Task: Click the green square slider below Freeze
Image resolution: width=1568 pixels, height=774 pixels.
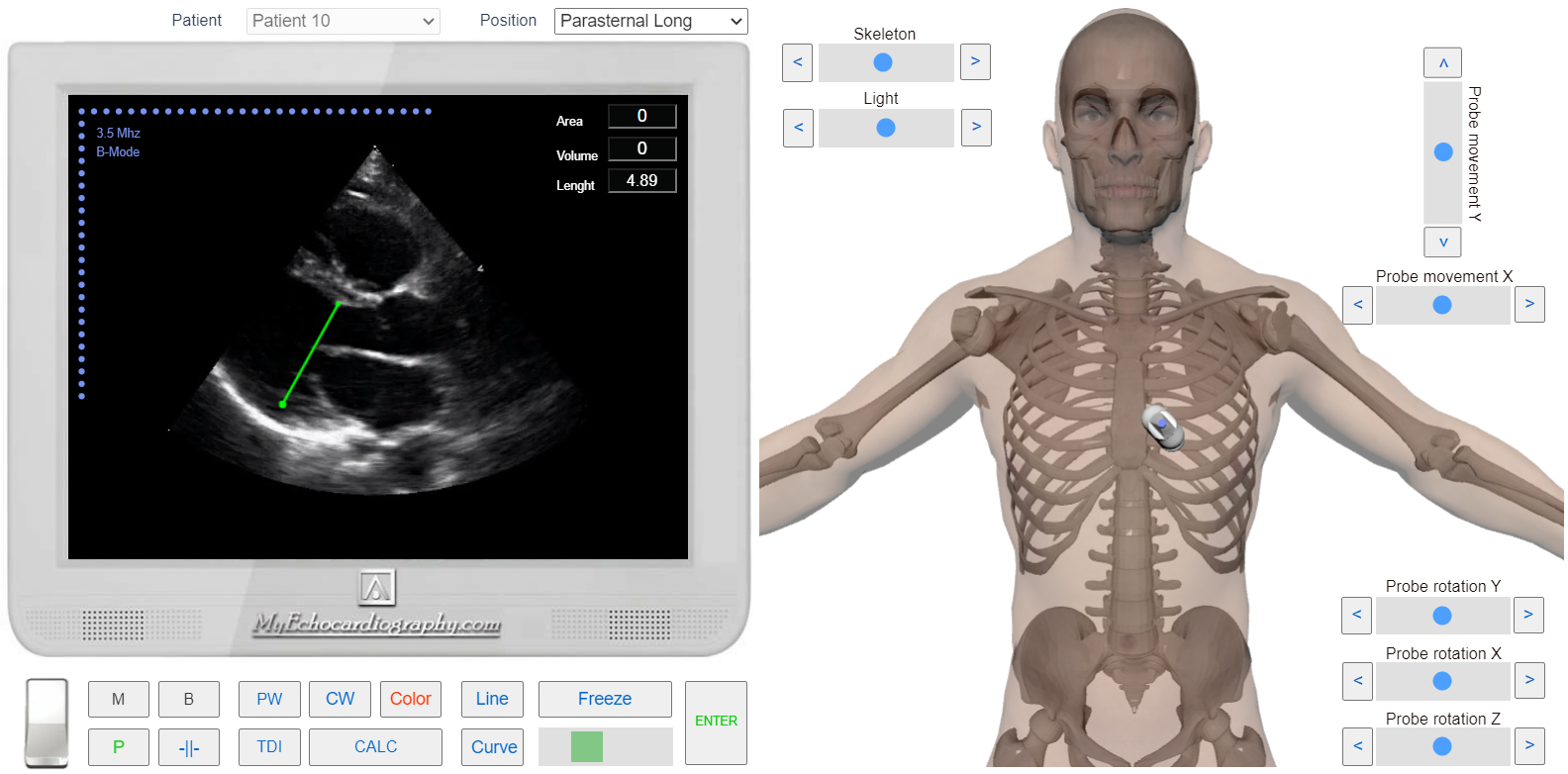Action: tap(587, 746)
